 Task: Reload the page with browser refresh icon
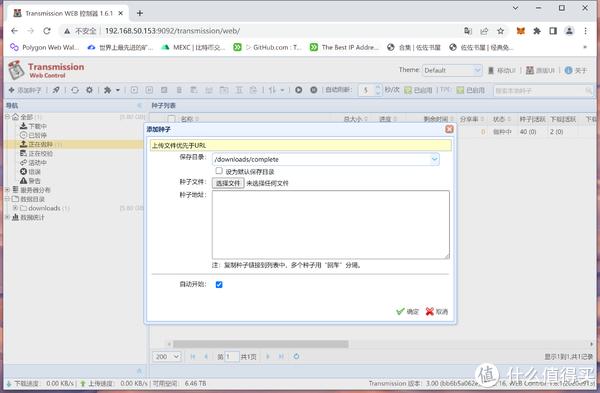point(47,31)
